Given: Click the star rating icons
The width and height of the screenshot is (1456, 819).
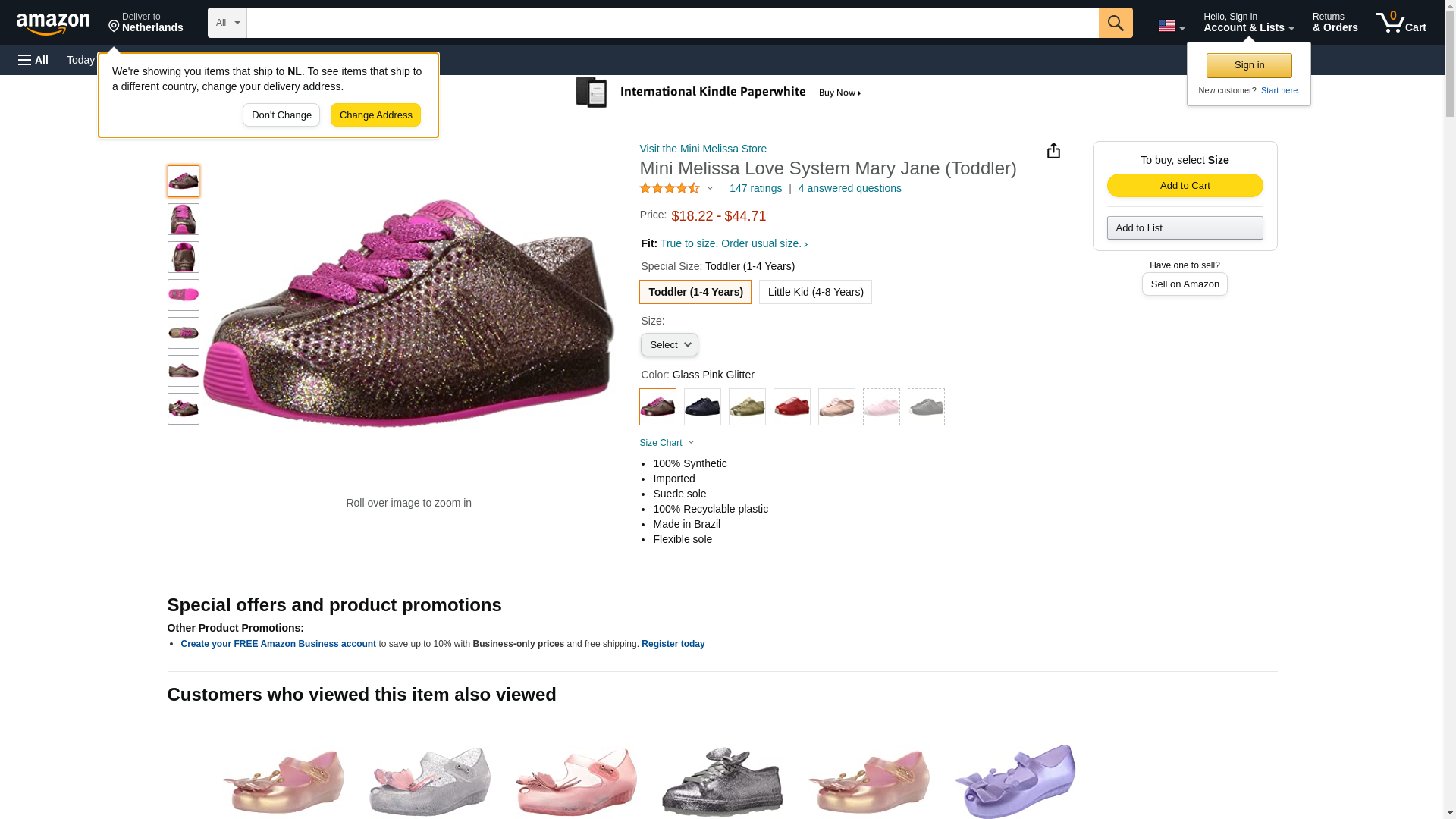Looking at the screenshot, I should click(x=670, y=188).
